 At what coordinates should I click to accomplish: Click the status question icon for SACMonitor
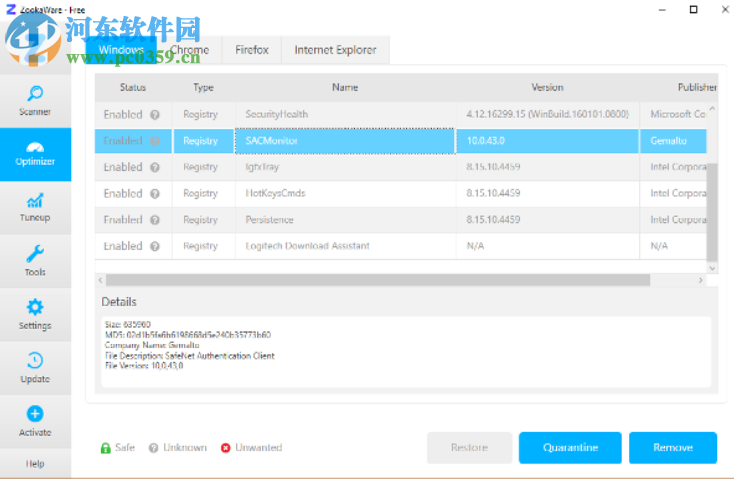pos(155,141)
